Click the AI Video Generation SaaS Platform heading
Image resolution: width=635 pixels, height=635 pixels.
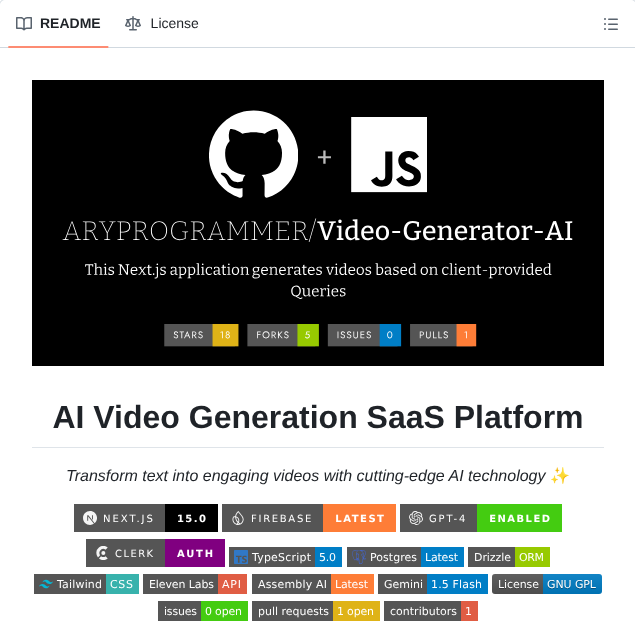coord(318,417)
